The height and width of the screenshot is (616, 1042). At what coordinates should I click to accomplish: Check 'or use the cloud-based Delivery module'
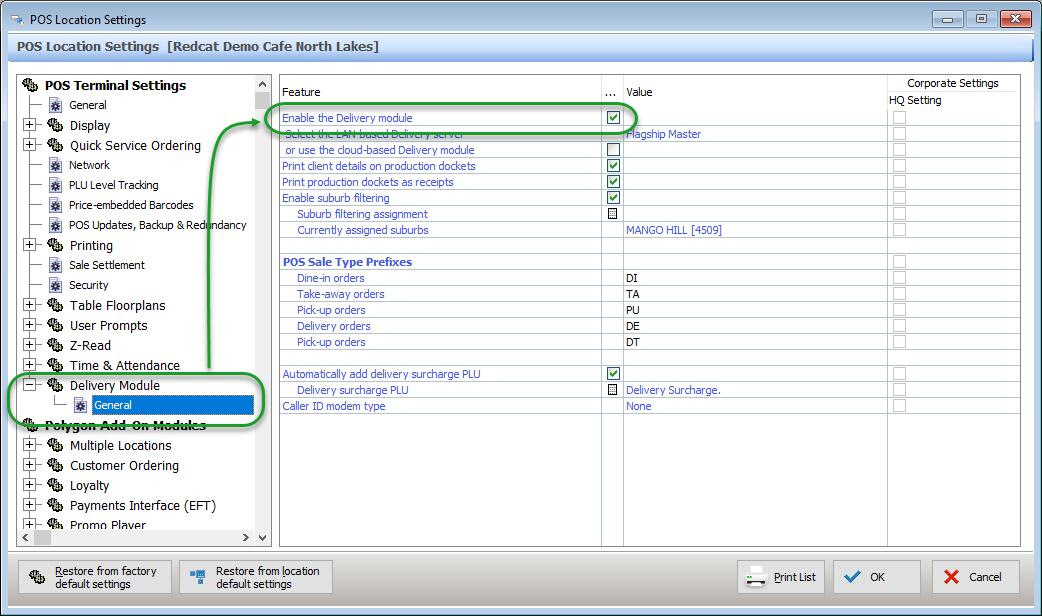point(615,150)
